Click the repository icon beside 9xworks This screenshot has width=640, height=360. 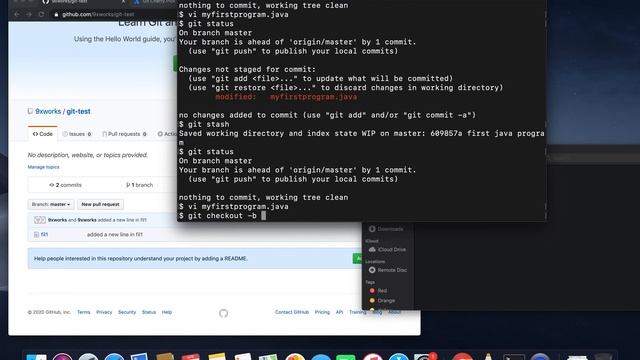pyautogui.click(x=30, y=111)
